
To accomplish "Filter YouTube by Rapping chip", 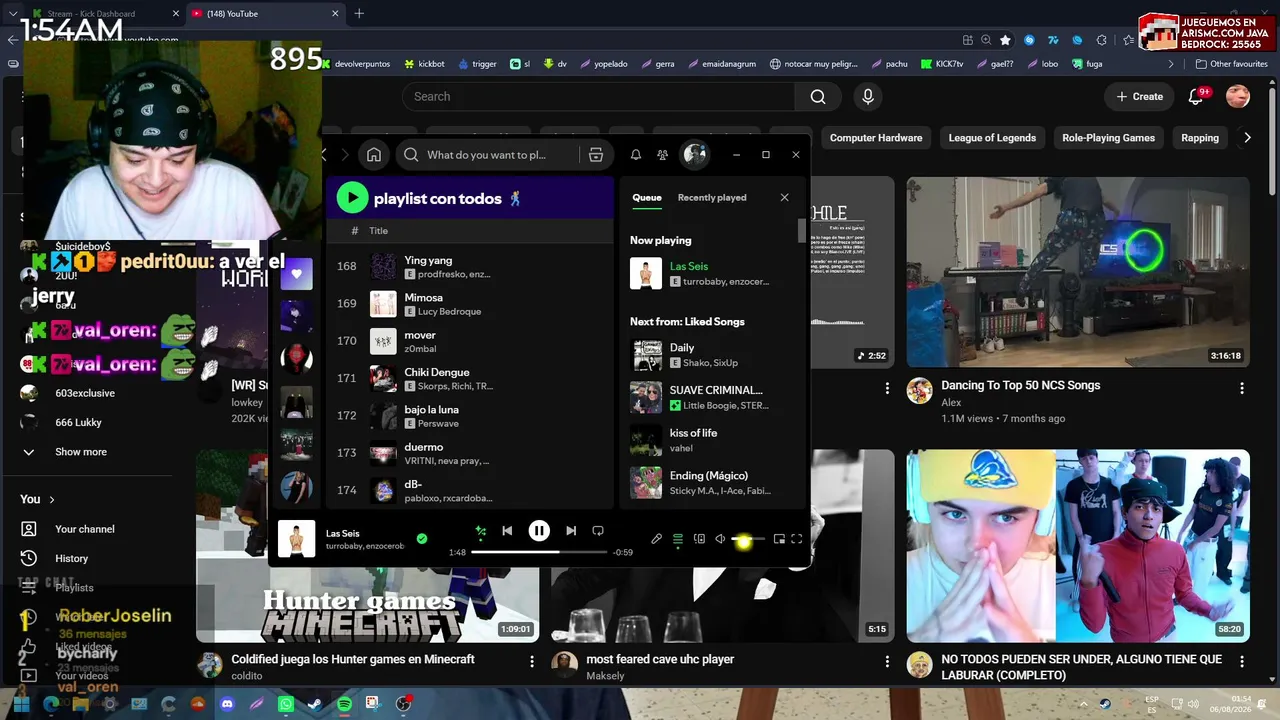I will tap(1200, 138).
